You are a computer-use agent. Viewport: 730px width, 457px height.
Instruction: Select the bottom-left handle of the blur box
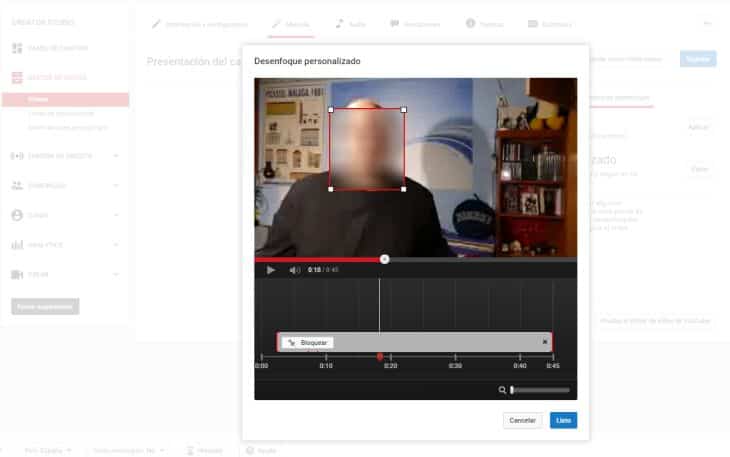pos(331,189)
